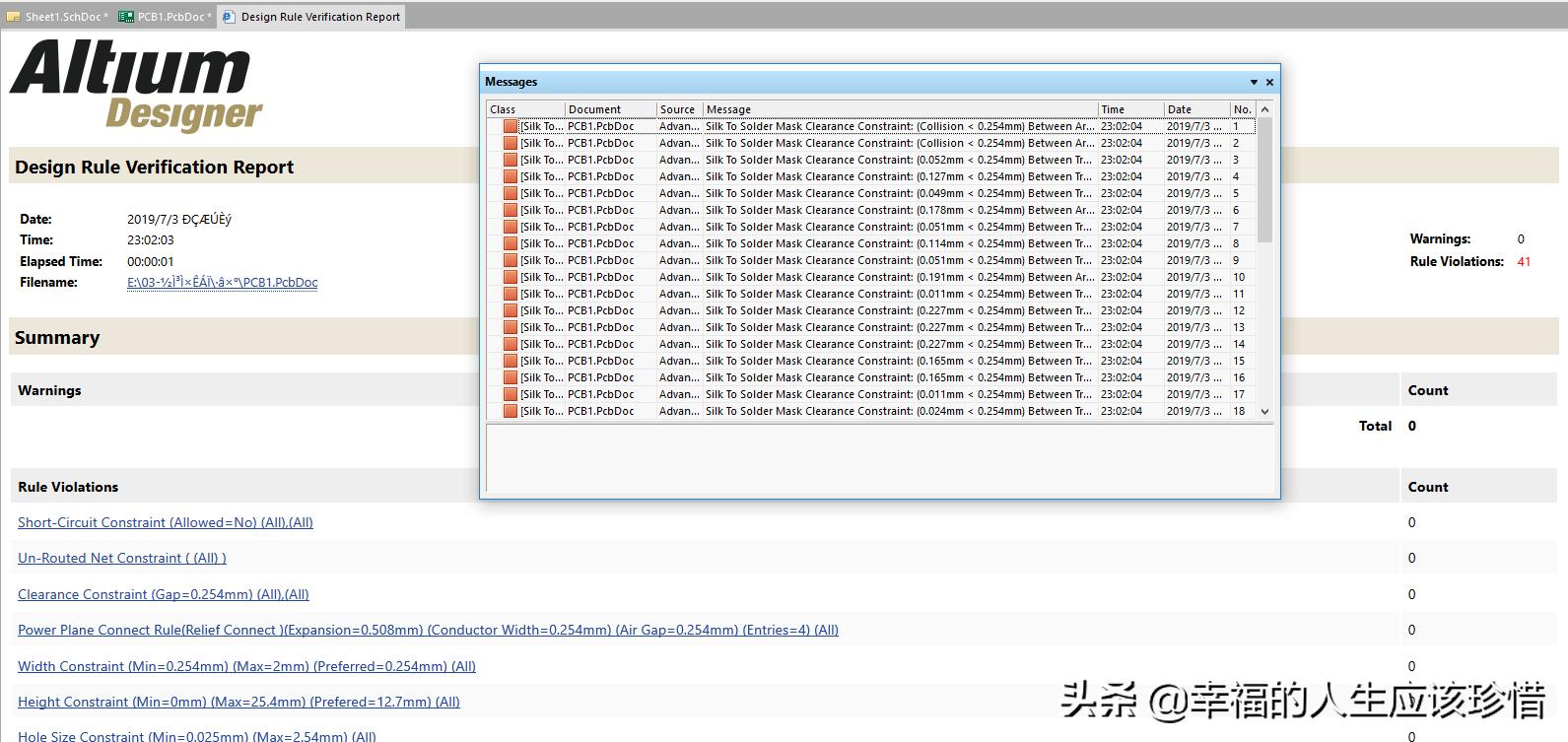1568x742 pixels.
Task: Click the red violation icon of message 6
Action: pos(511,210)
